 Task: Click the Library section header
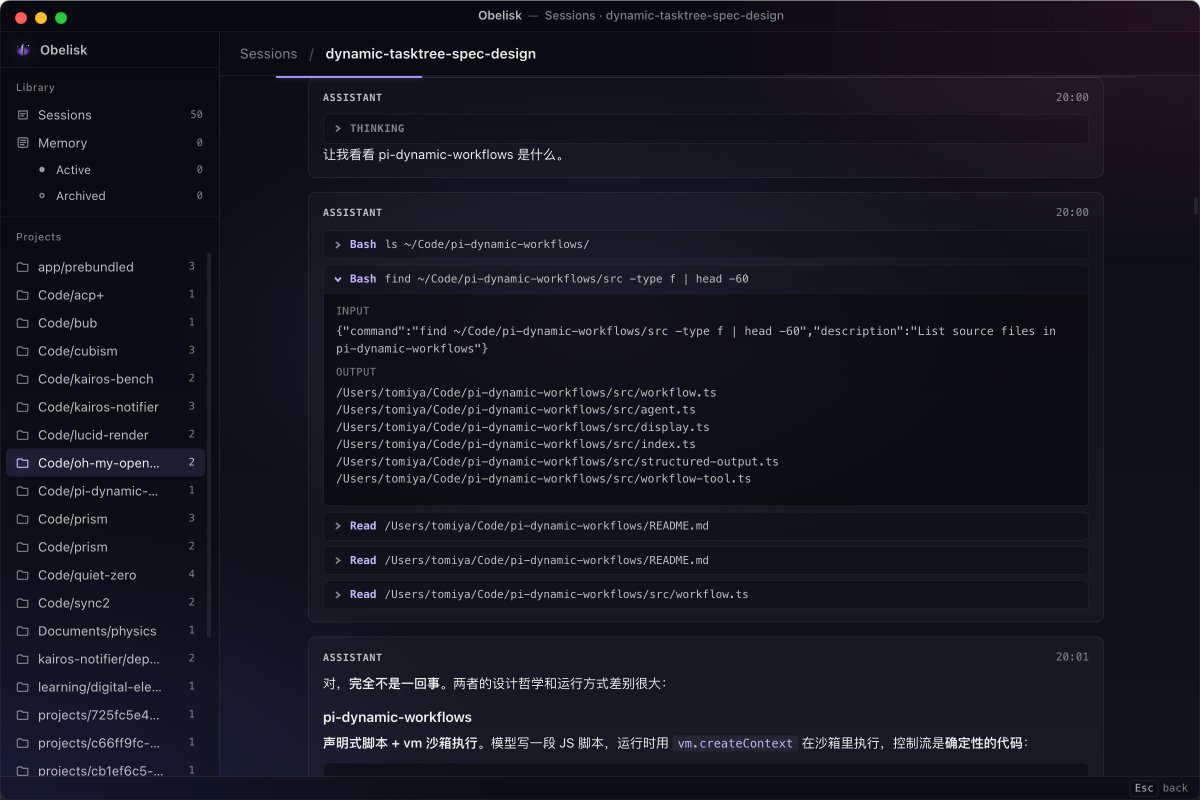click(x=35, y=87)
